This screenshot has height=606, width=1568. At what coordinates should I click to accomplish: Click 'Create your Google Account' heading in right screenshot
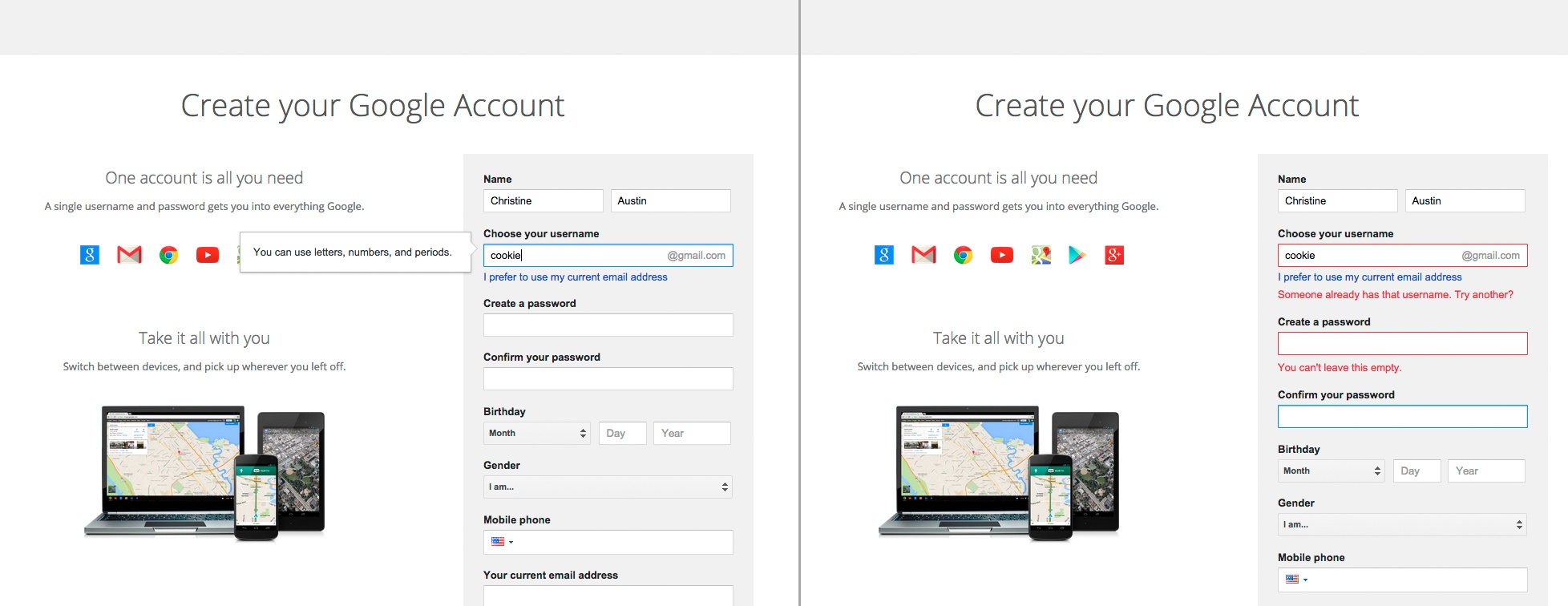(1167, 106)
